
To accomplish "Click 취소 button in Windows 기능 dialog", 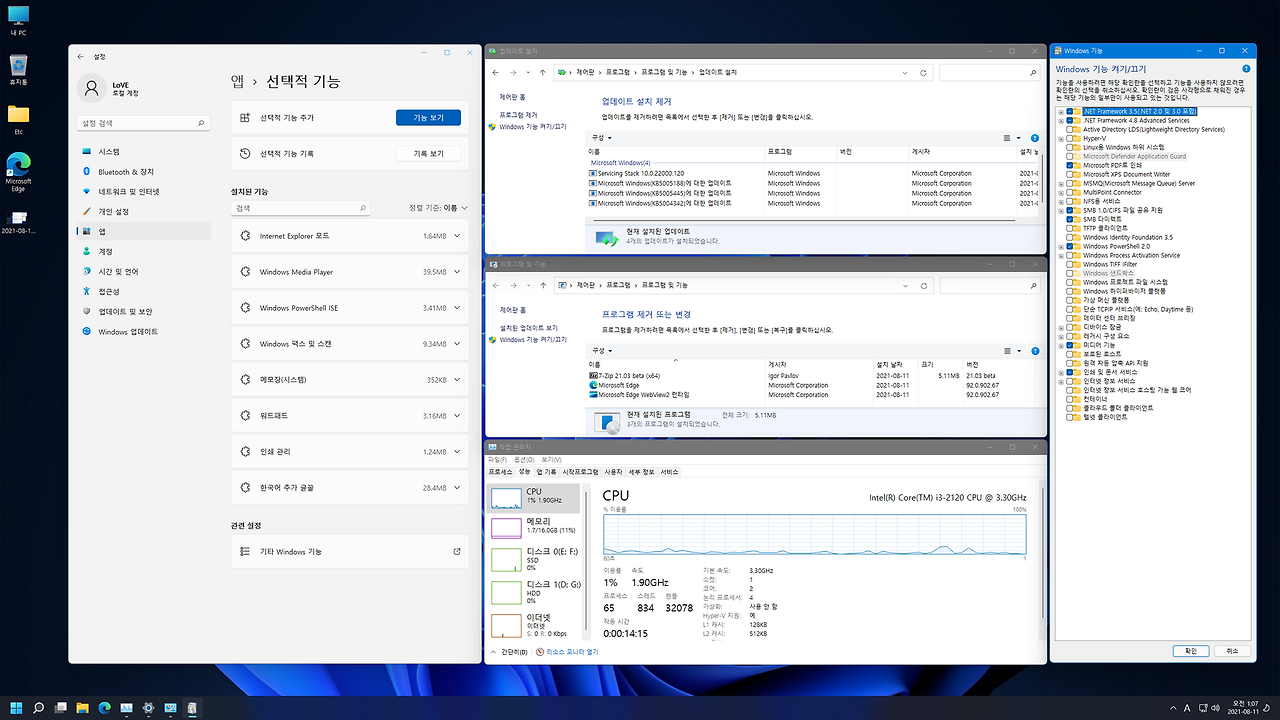I will pos(1231,651).
